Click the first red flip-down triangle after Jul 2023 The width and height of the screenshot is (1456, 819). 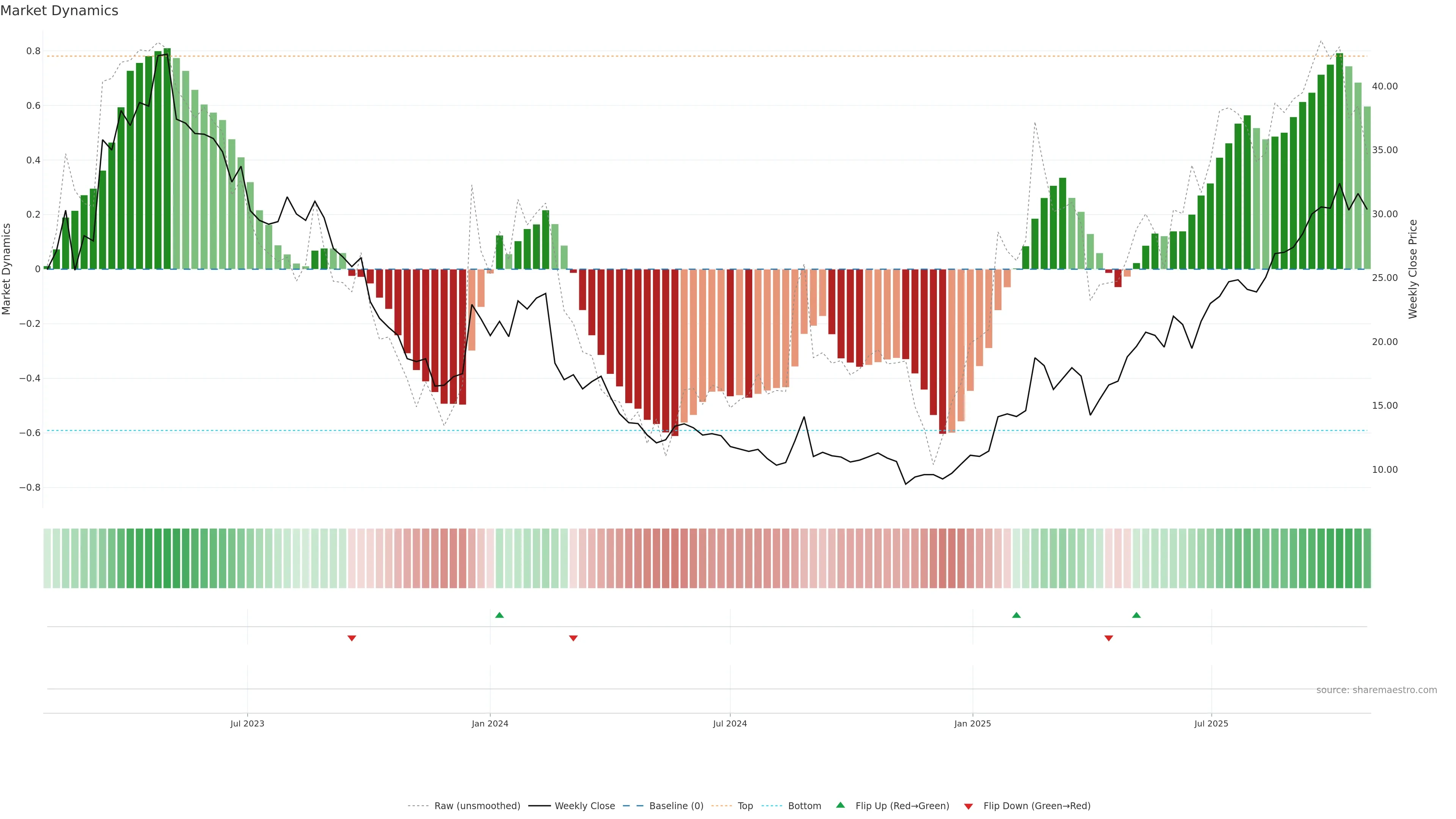351,638
